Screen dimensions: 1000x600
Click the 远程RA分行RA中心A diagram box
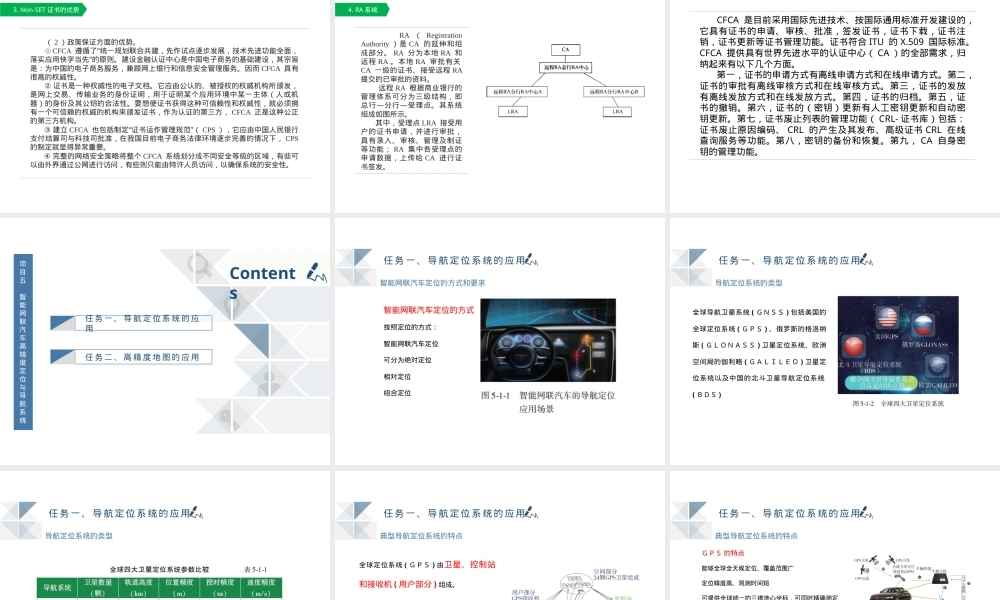517,92
